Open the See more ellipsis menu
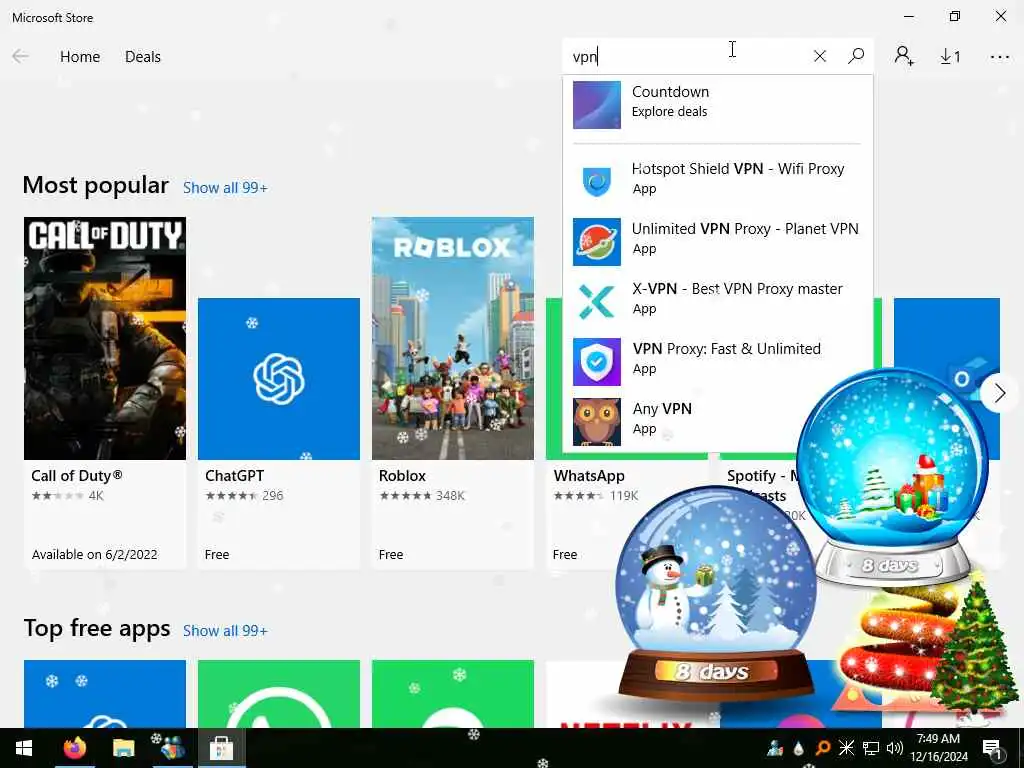The width and height of the screenshot is (1024, 768). [1000, 57]
